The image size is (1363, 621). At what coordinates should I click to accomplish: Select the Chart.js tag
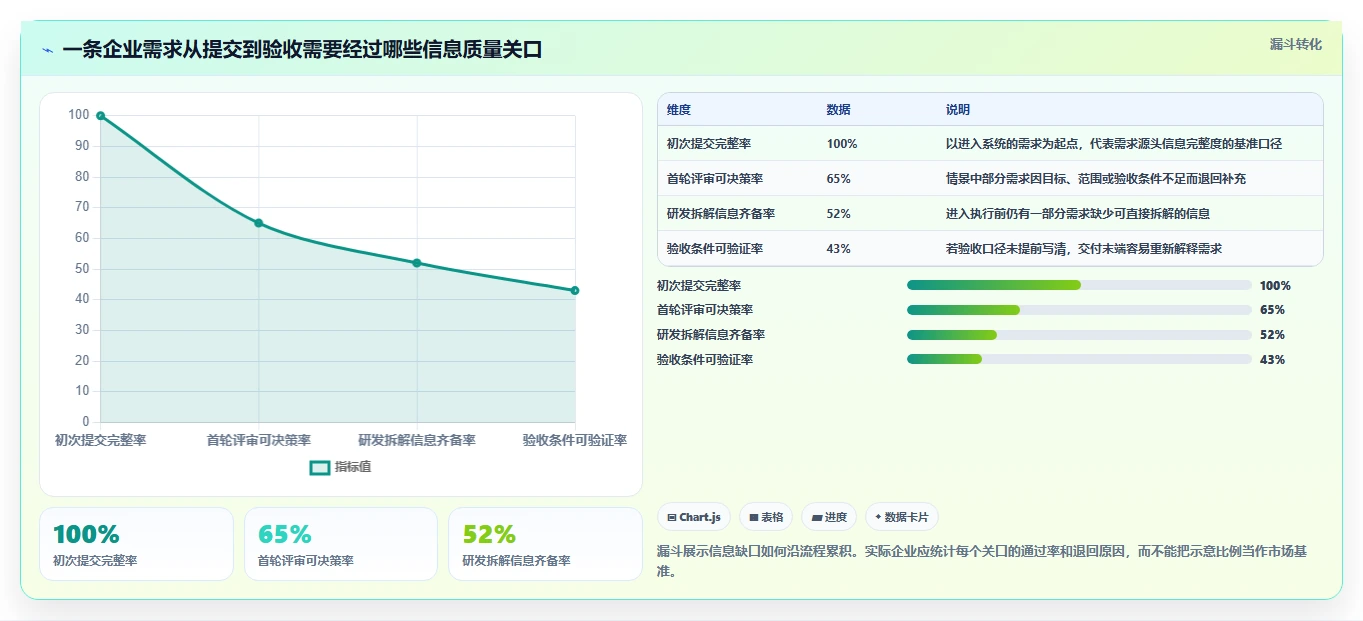[x=694, y=517]
